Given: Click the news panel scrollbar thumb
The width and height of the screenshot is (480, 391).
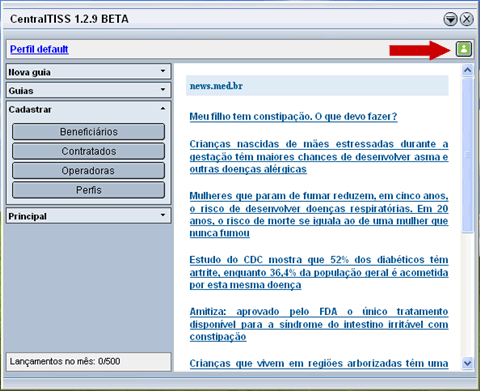Looking at the screenshot, I should (x=468, y=155).
